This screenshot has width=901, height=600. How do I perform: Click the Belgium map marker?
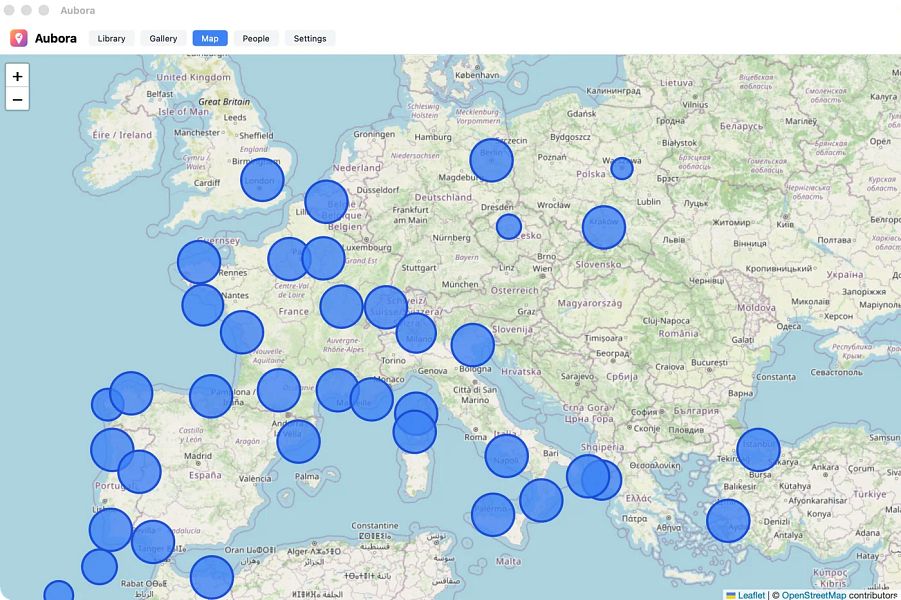(x=326, y=202)
